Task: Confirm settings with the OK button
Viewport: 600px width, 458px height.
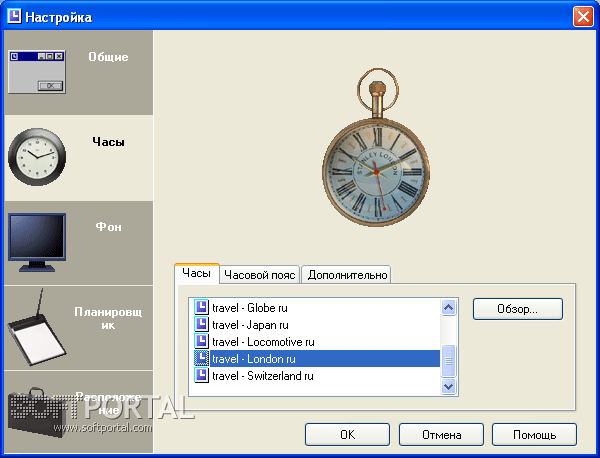Action: (x=347, y=435)
